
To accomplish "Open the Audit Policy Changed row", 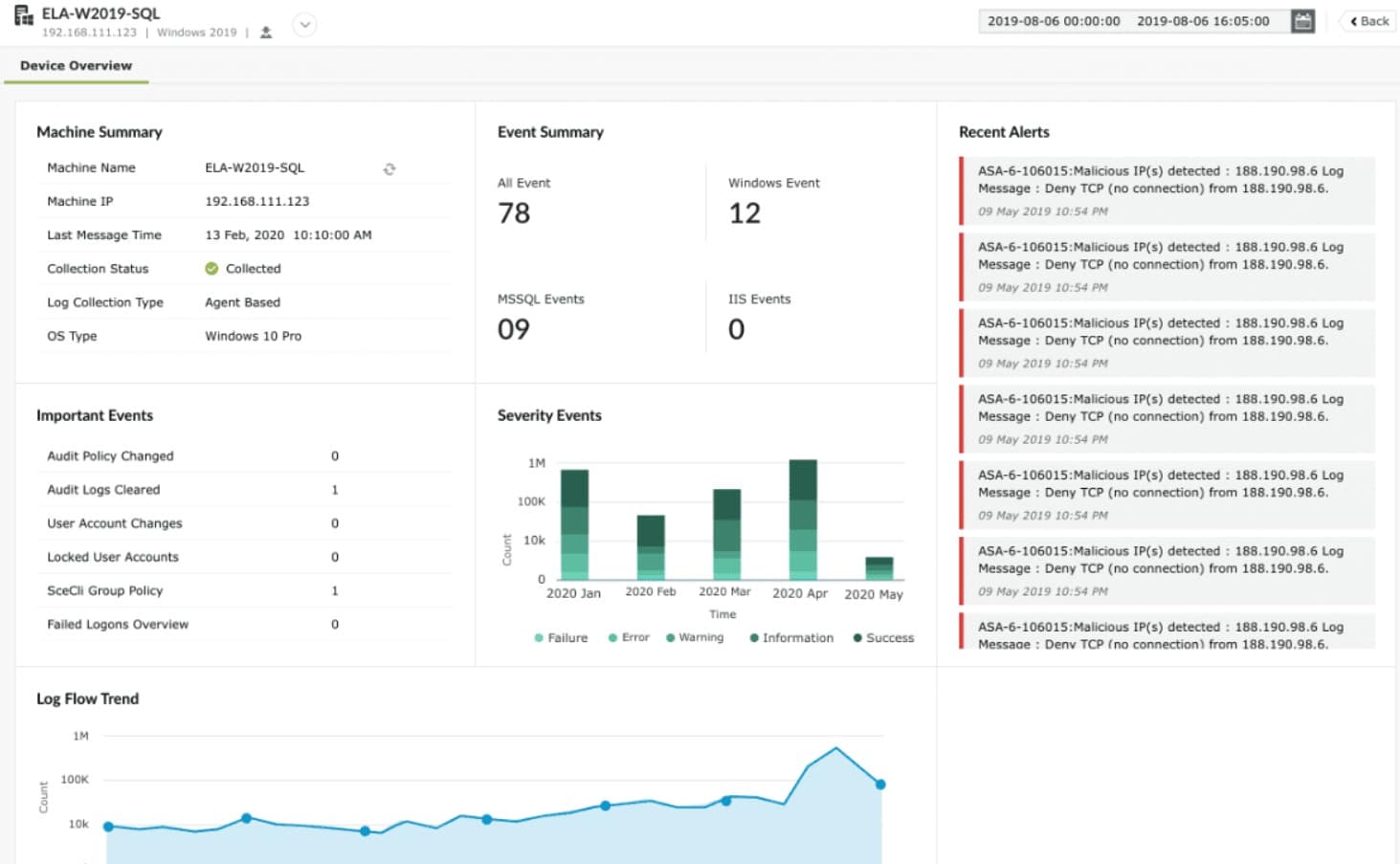I will 244,456.
